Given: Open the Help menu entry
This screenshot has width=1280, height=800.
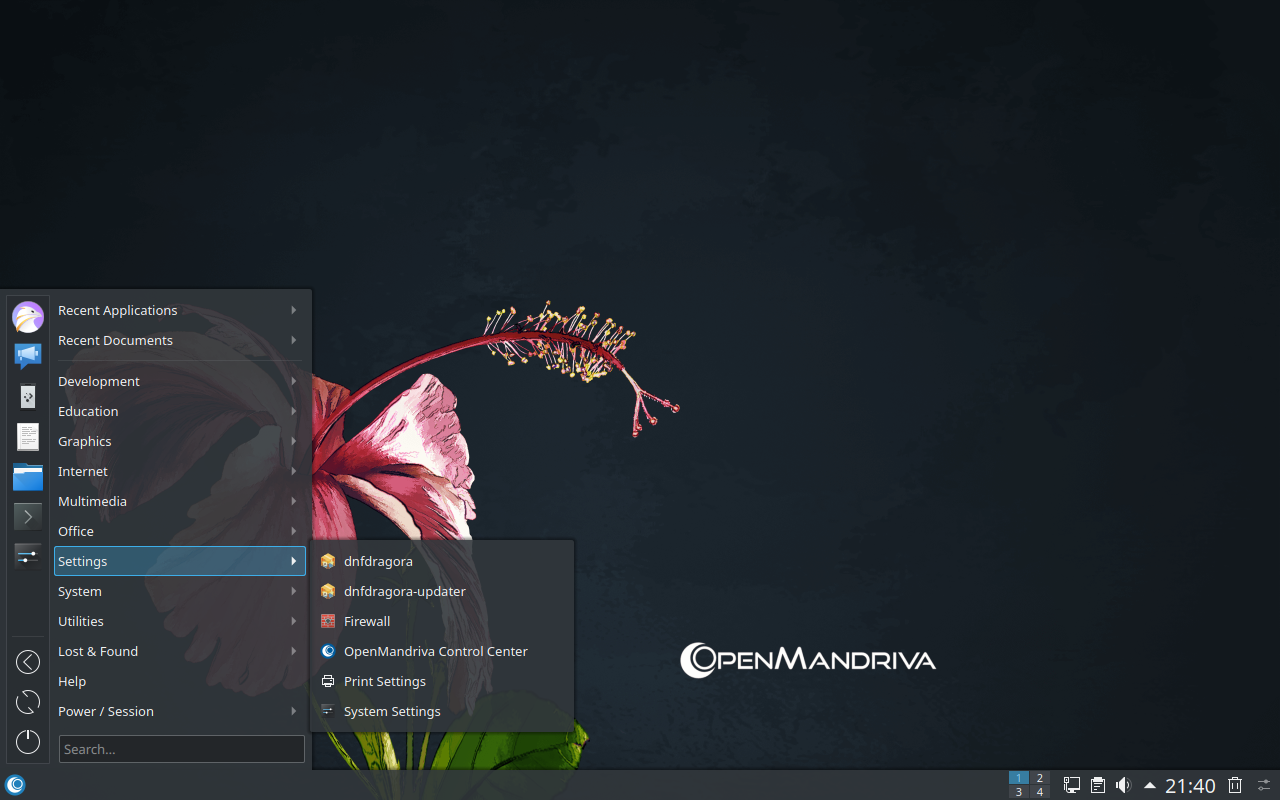Looking at the screenshot, I should click(x=72, y=681).
